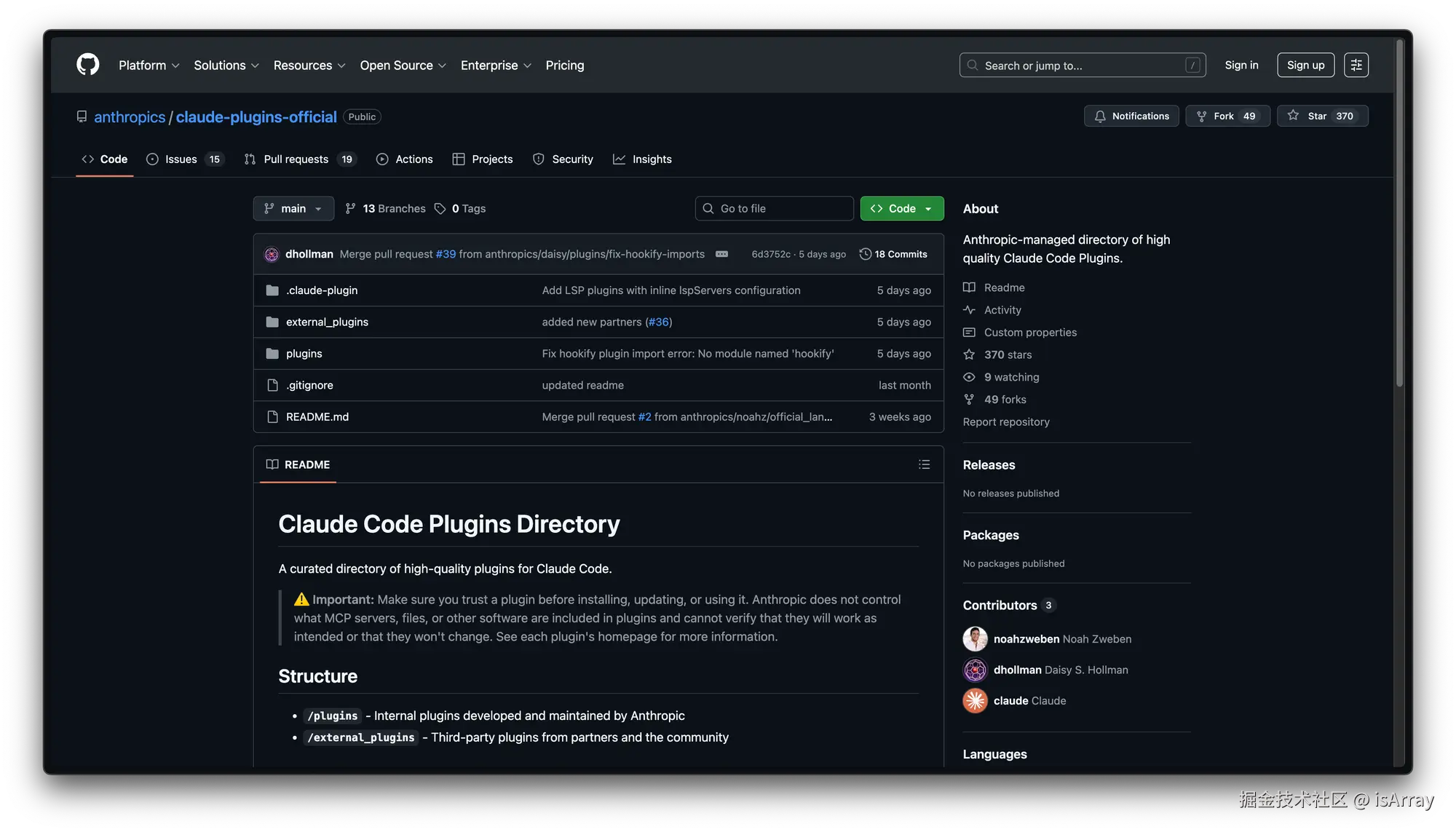Click the .claude-plugin folder icon
This screenshot has height=832, width=1456.
(x=272, y=290)
